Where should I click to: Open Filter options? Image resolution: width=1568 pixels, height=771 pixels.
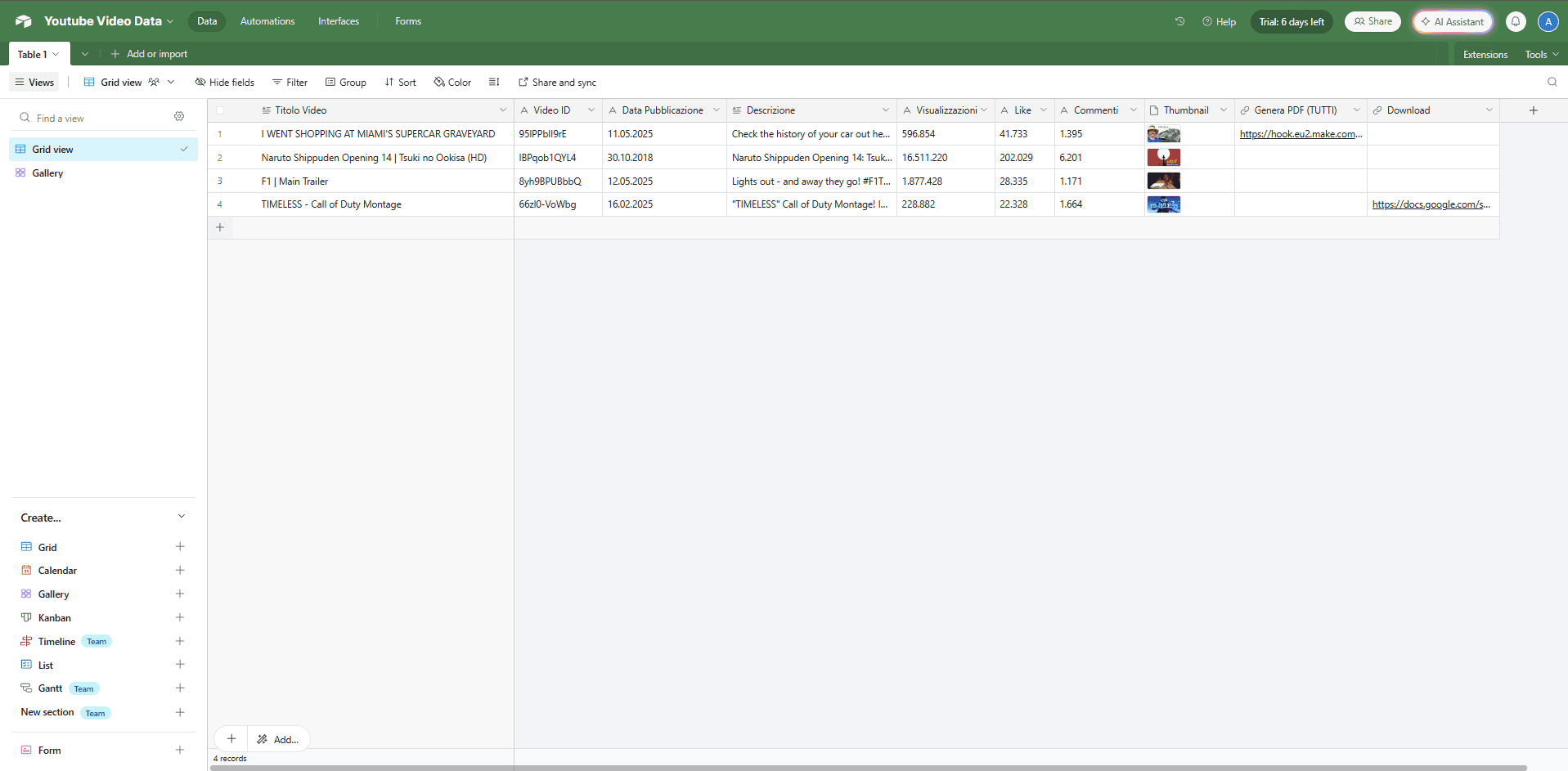pyautogui.click(x=290, y=82)
